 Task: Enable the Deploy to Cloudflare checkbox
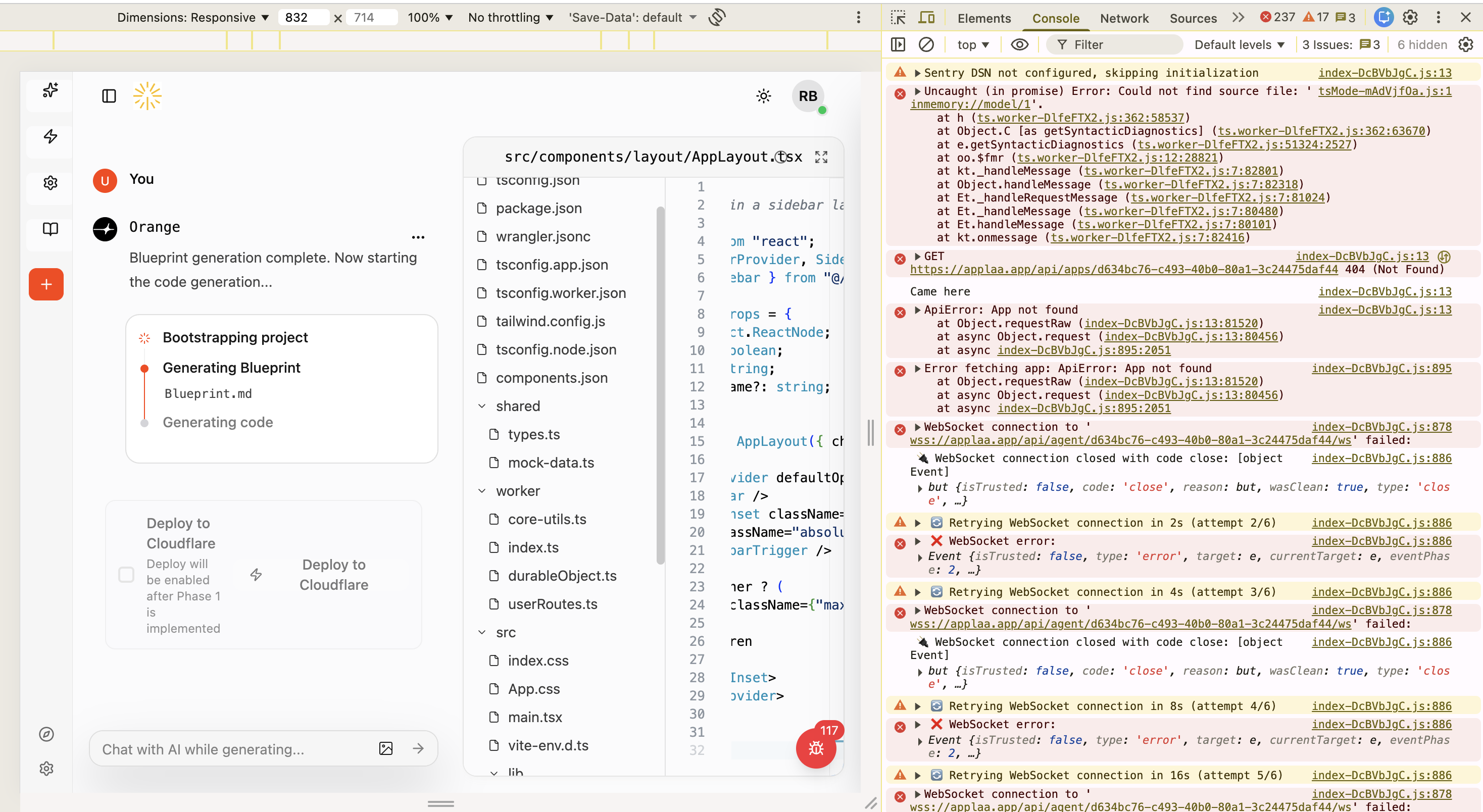coord(126,574)
